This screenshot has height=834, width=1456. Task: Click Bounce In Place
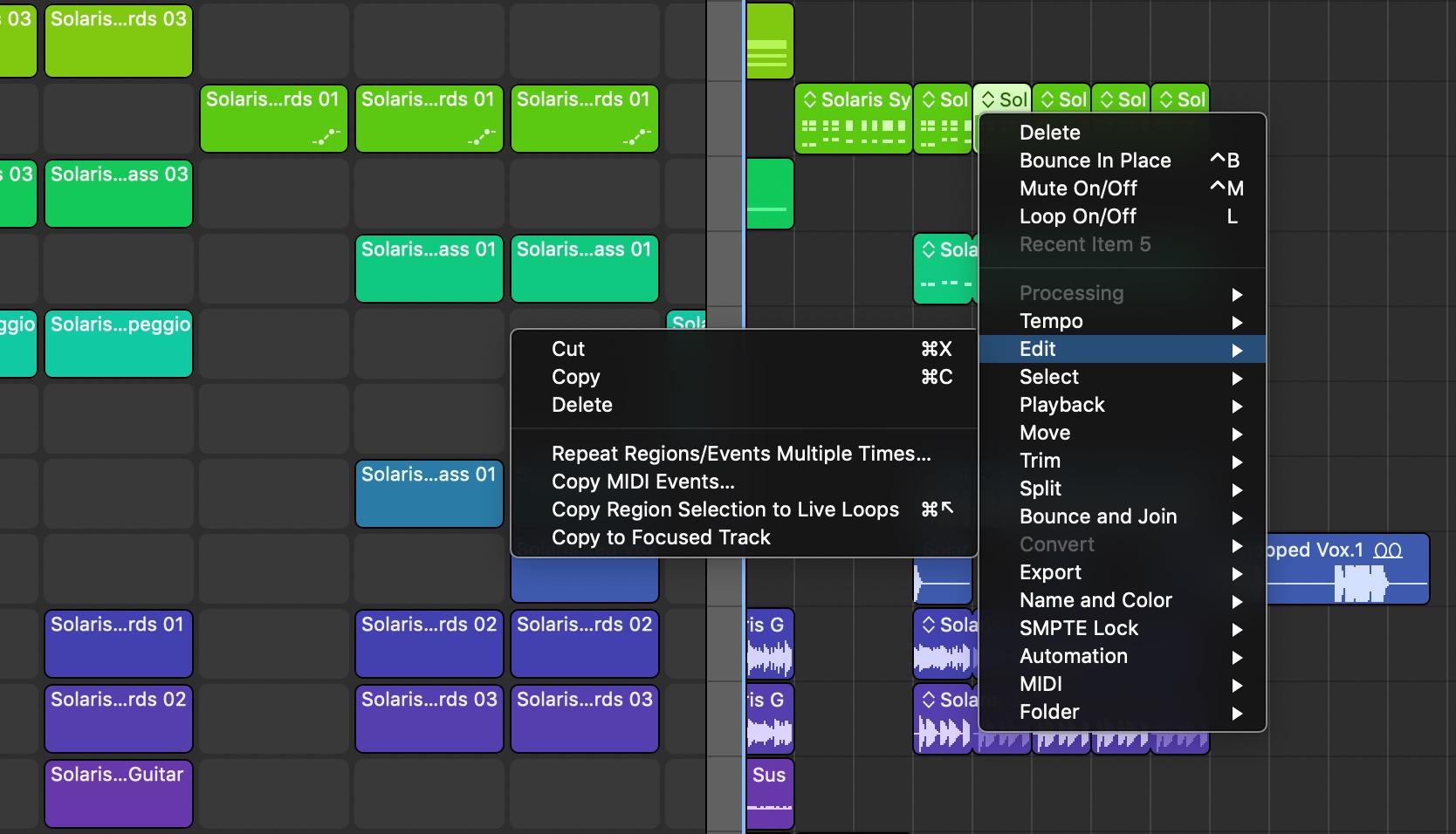[1095, 161]
